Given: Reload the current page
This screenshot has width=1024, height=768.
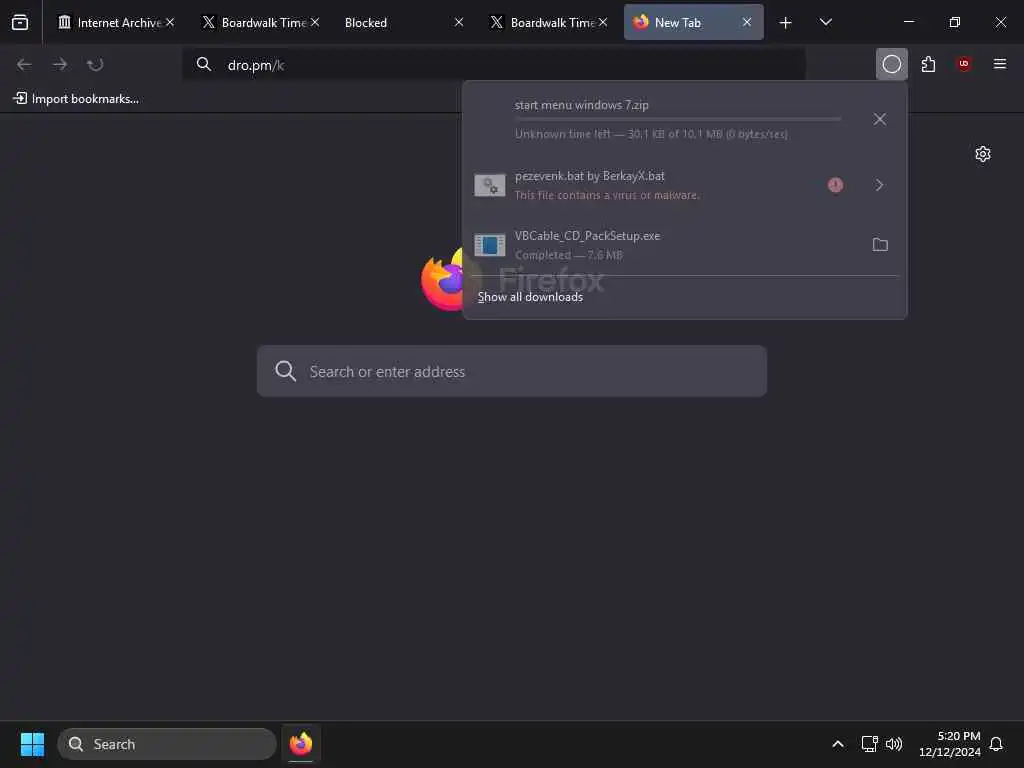Looking at the screenshot, I should tap(95, 64).
